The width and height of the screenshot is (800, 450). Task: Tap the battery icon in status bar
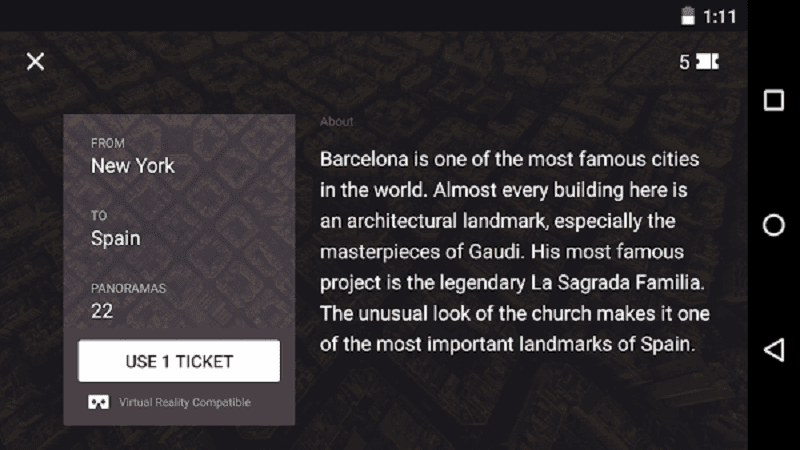coord(687,16)
